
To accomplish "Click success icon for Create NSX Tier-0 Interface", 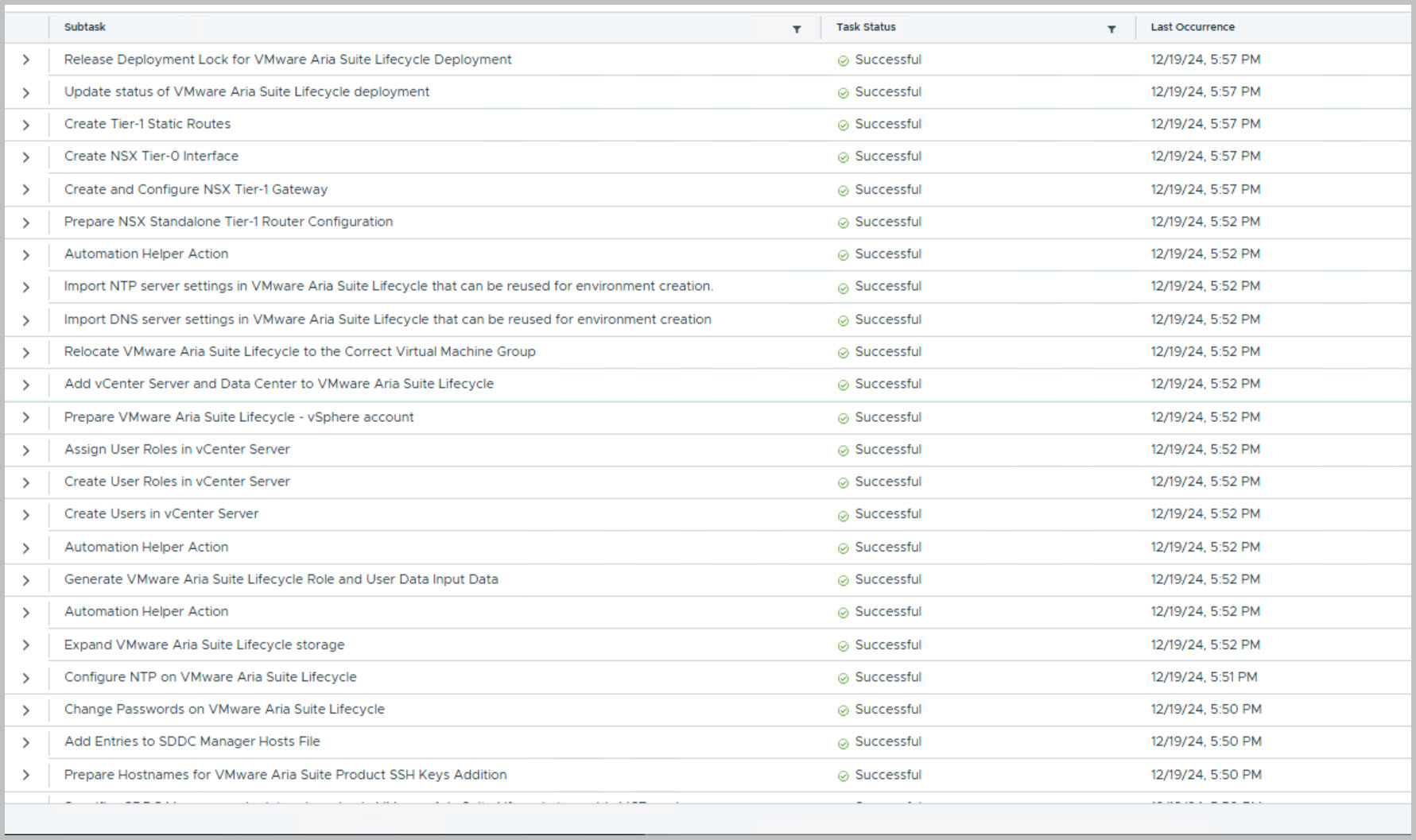I will click(x=843, y=158).
